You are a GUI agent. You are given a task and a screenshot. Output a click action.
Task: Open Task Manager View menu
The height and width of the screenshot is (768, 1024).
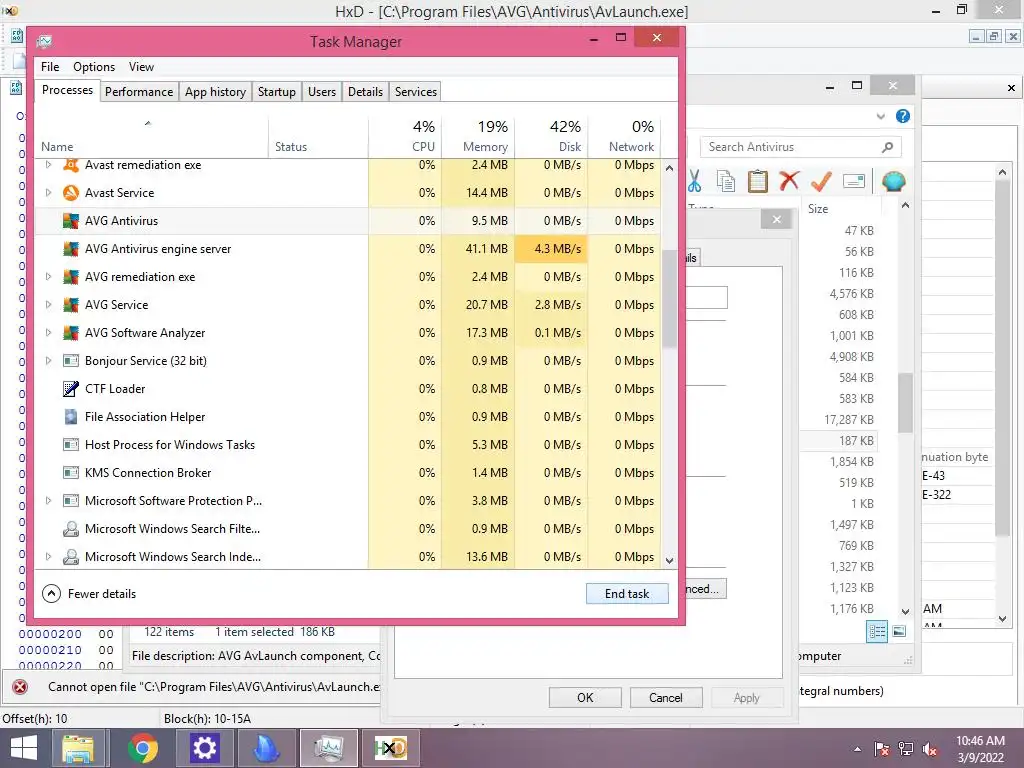point(141,67)
